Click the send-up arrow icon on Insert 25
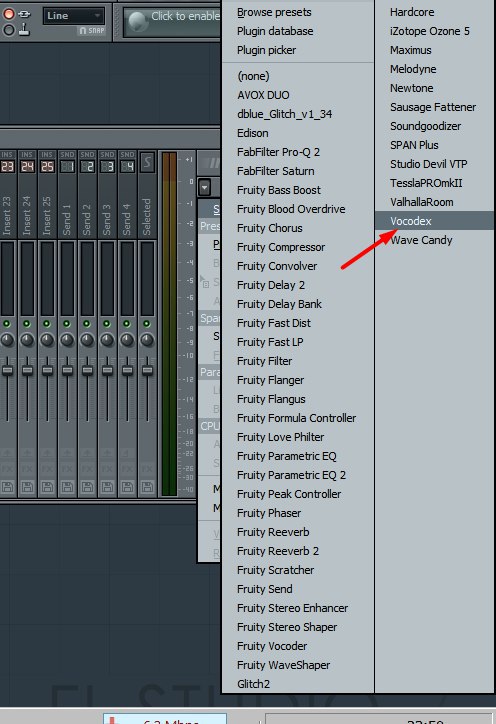Screen dimensions: 496x724 pyautogui.click(x=47, y=453)
